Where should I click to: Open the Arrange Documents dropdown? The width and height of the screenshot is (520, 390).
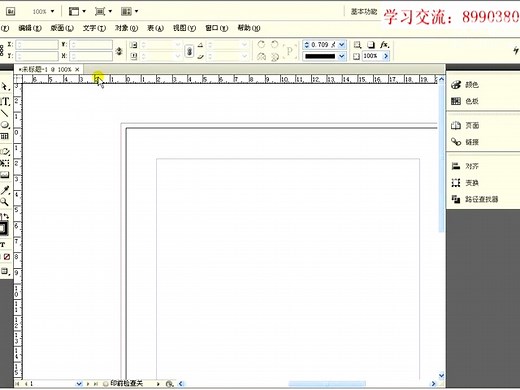[x=129, y=12]
